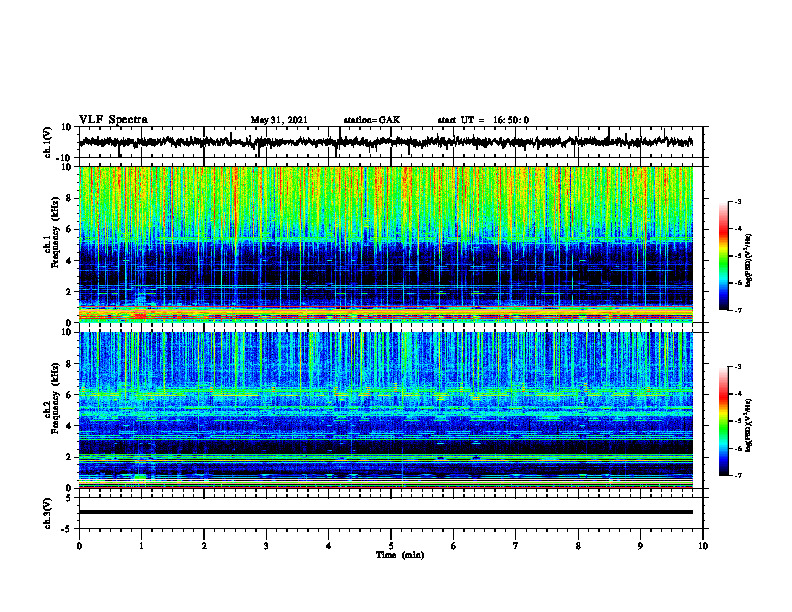The image size is (792, 612).
Task: Click the ch.1 color bar log(PSD) units label
Action: coord(749,261)
